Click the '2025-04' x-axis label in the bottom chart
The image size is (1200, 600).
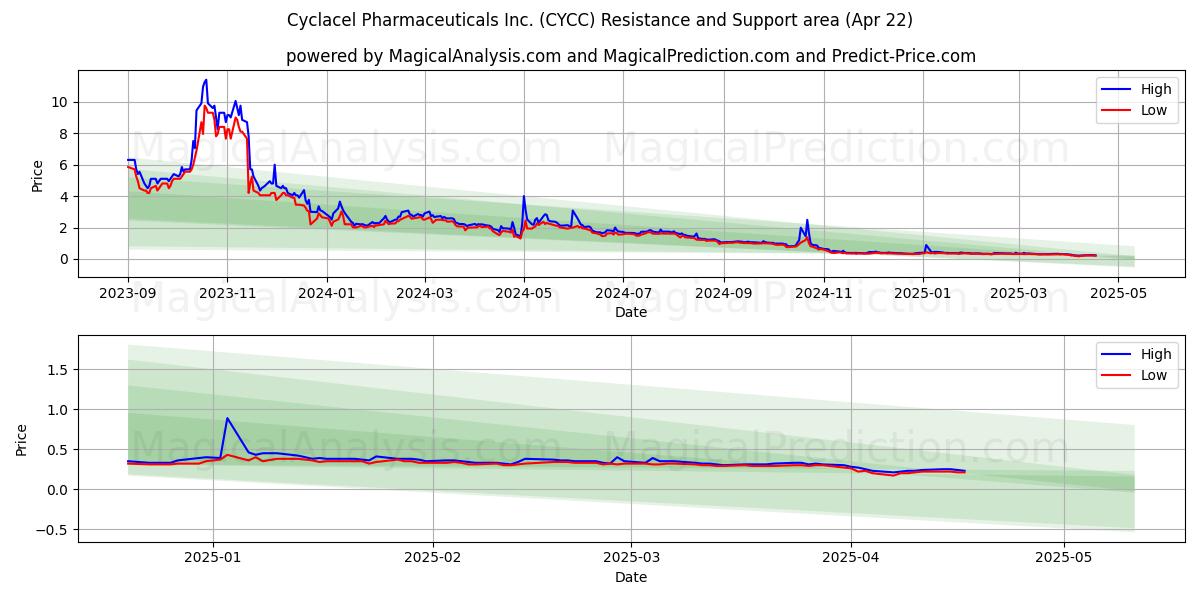click(x=851, y=559)
